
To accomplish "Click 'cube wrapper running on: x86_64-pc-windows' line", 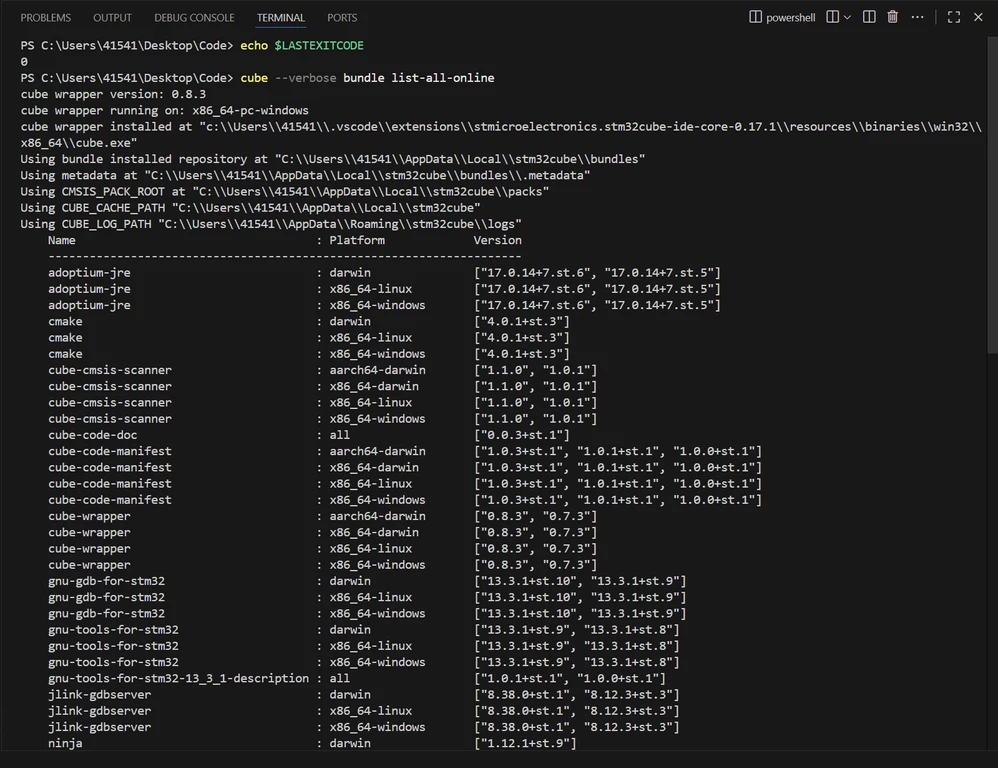I will 164,110.
